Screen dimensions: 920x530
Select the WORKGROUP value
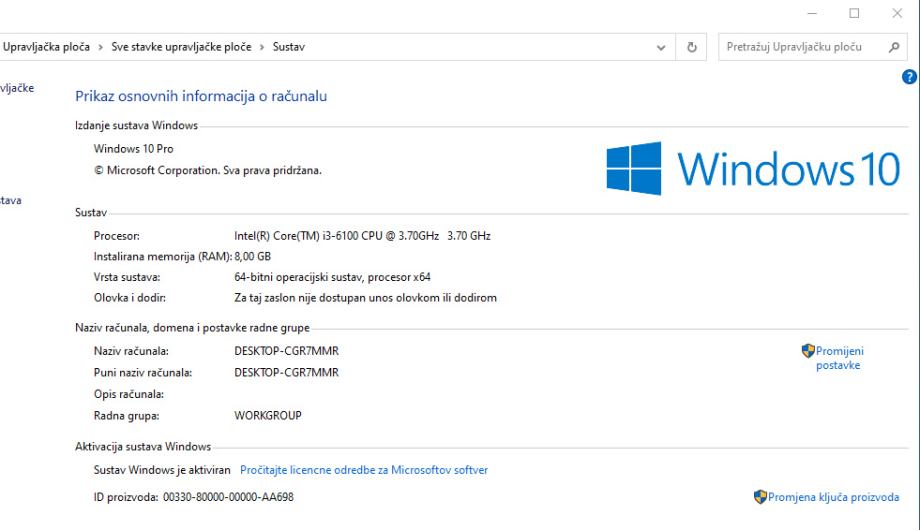coord(268,416)
